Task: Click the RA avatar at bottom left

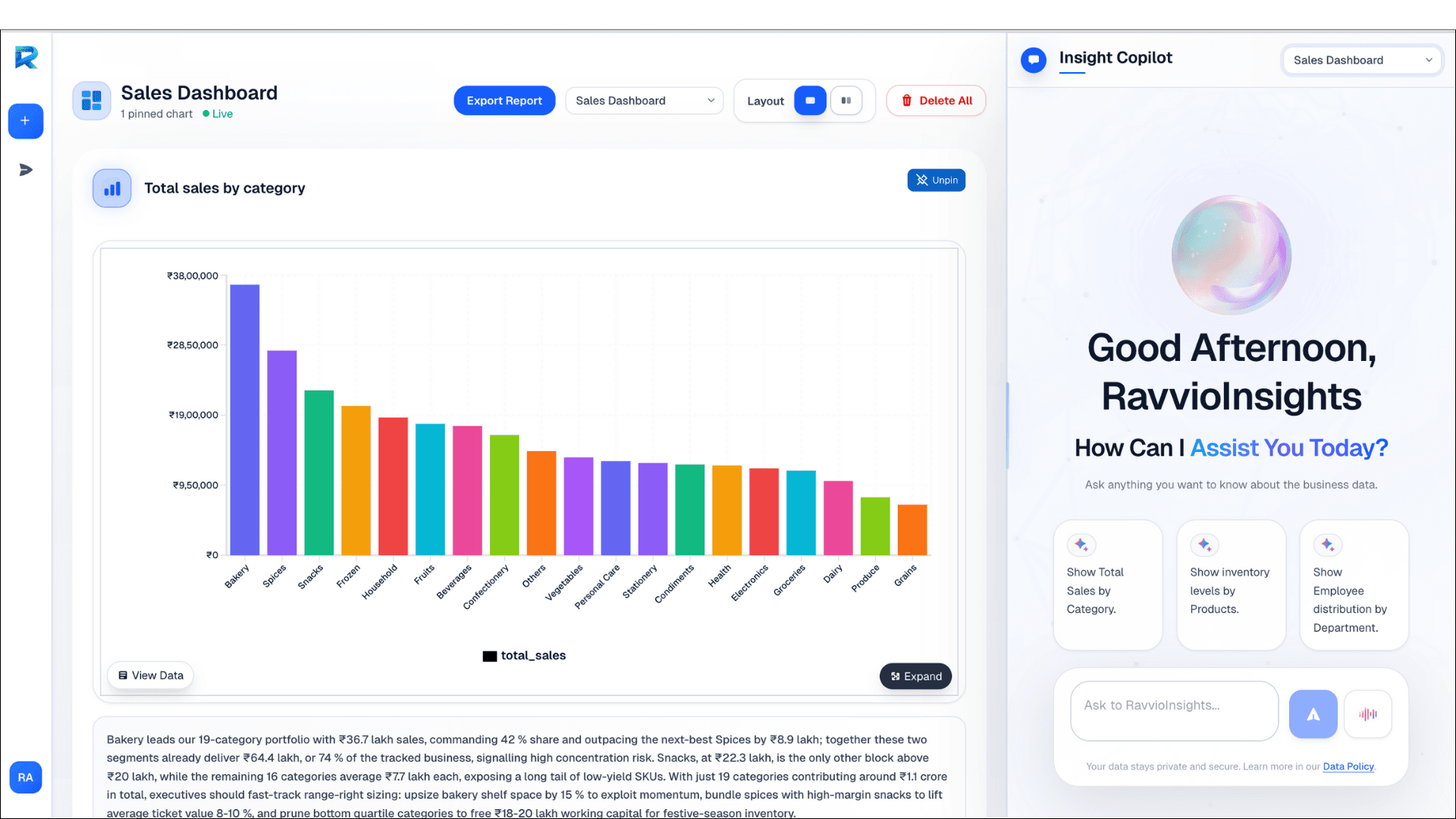Action: 25,777
